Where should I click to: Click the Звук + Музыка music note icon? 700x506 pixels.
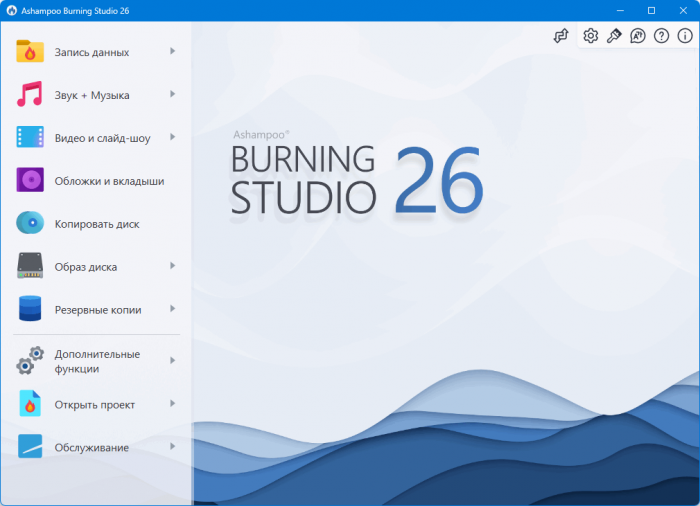30,95
